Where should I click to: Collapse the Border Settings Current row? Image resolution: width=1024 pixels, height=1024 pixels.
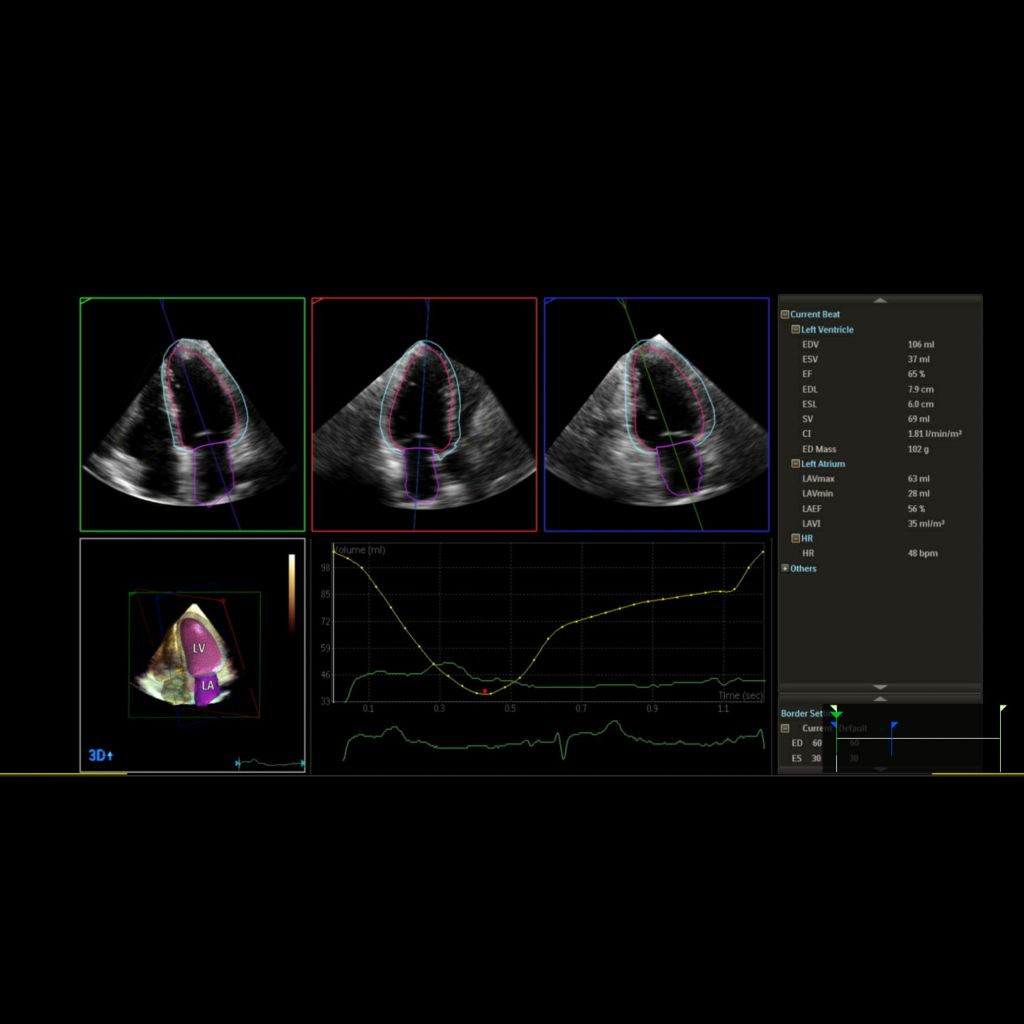[x=785, y=729]
